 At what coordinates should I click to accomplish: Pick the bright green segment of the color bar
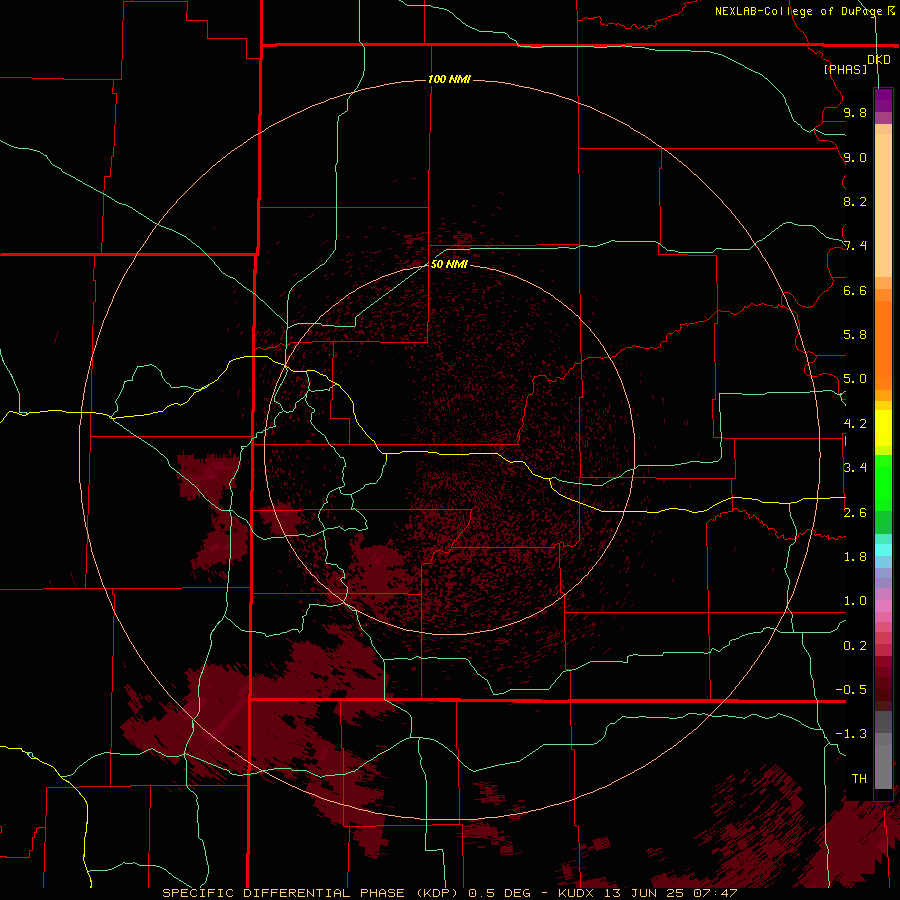tap(883, 482)
